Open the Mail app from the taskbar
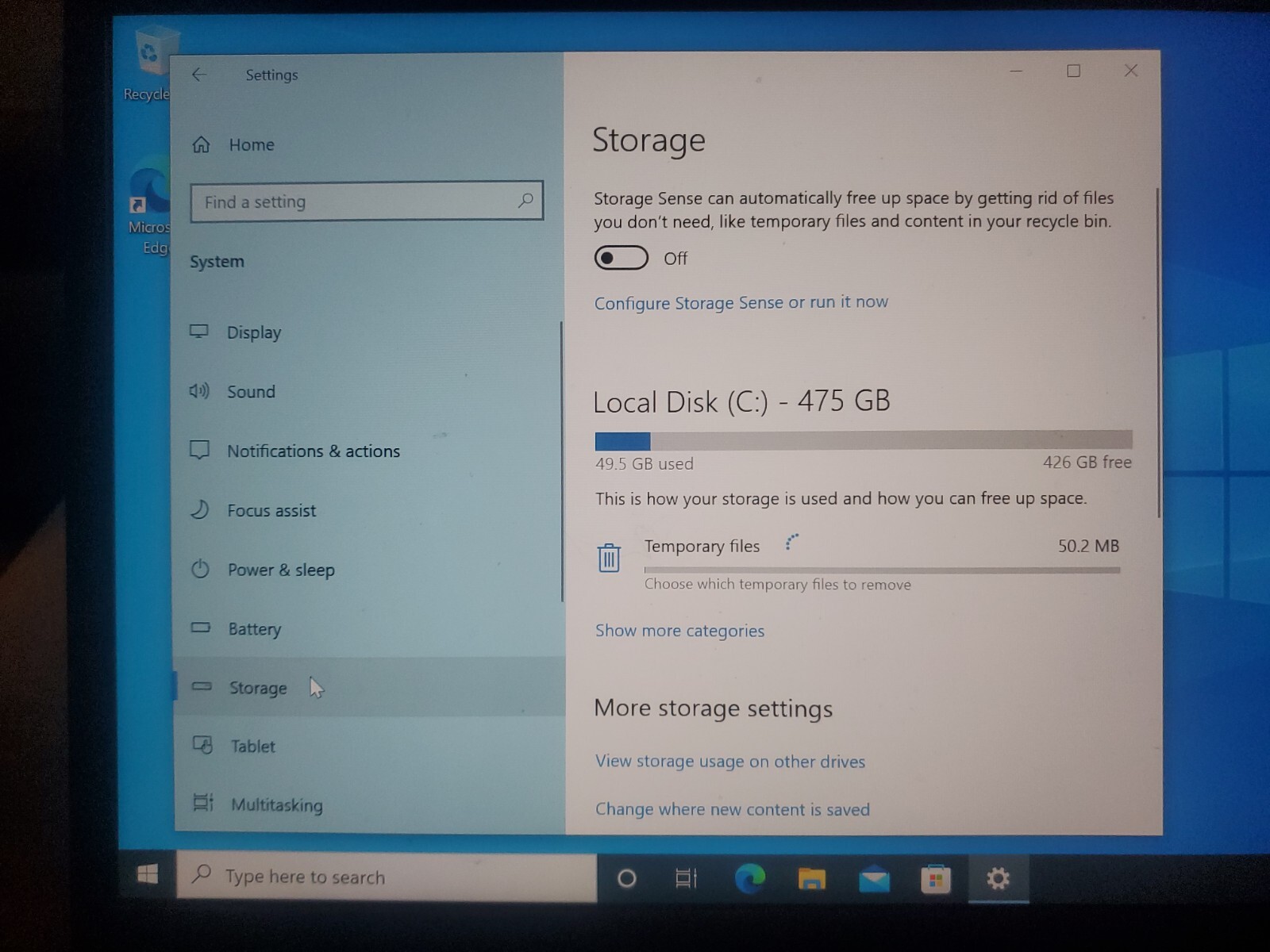This screenshot has height=952, width=1270. pyautogui.click(x=874, y=880)
